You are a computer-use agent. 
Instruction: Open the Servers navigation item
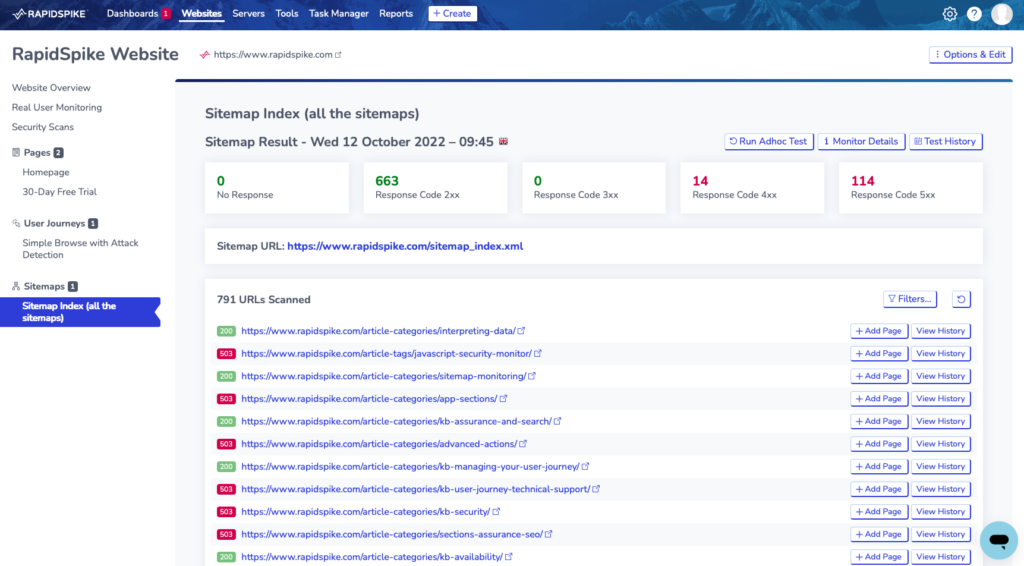click(x=248, y=14)
